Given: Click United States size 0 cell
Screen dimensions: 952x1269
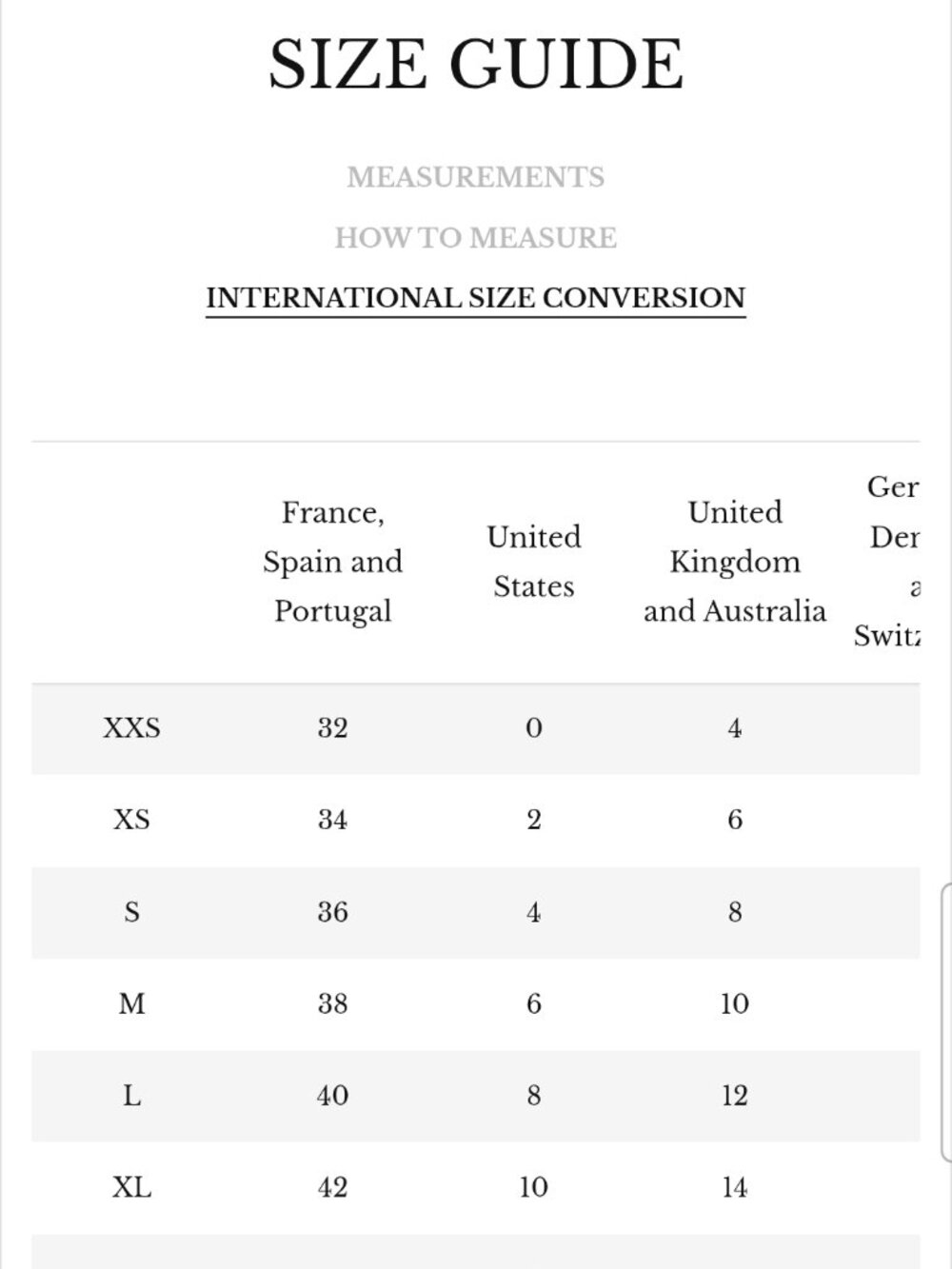Looking at the screenshot, I should click(533, 728).
